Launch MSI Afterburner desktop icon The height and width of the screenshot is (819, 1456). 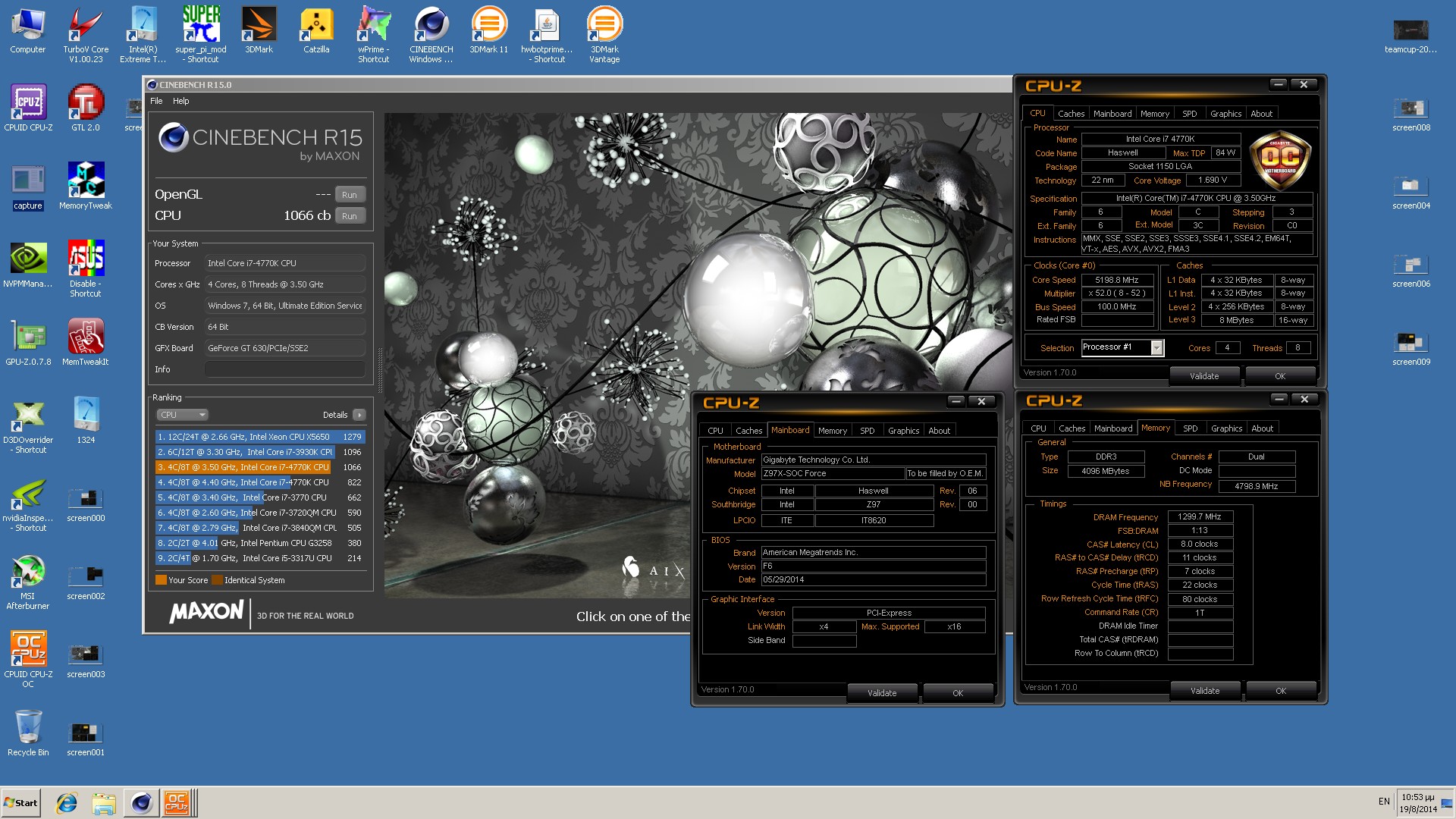tap(28, 582)
